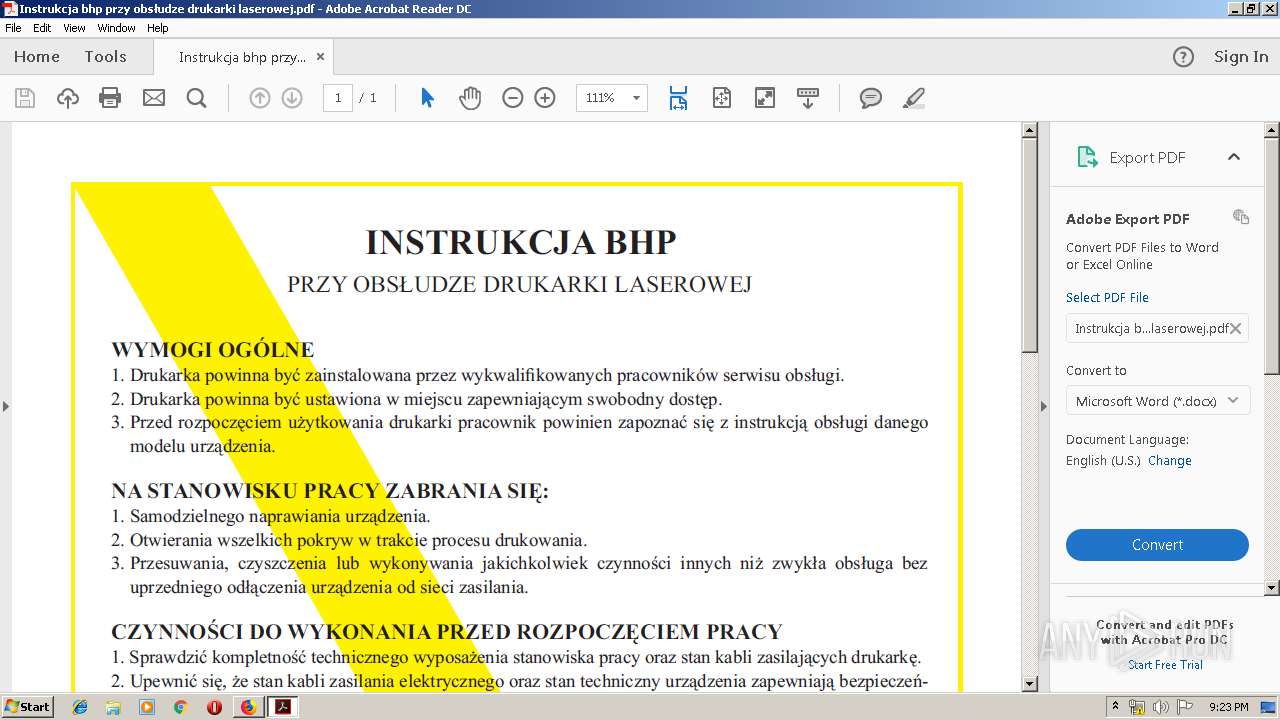Viewport: 1280px width, 720px height.
Task: Open the Convert to Microsoft Word dropdown
Action: click(1158, 401)
